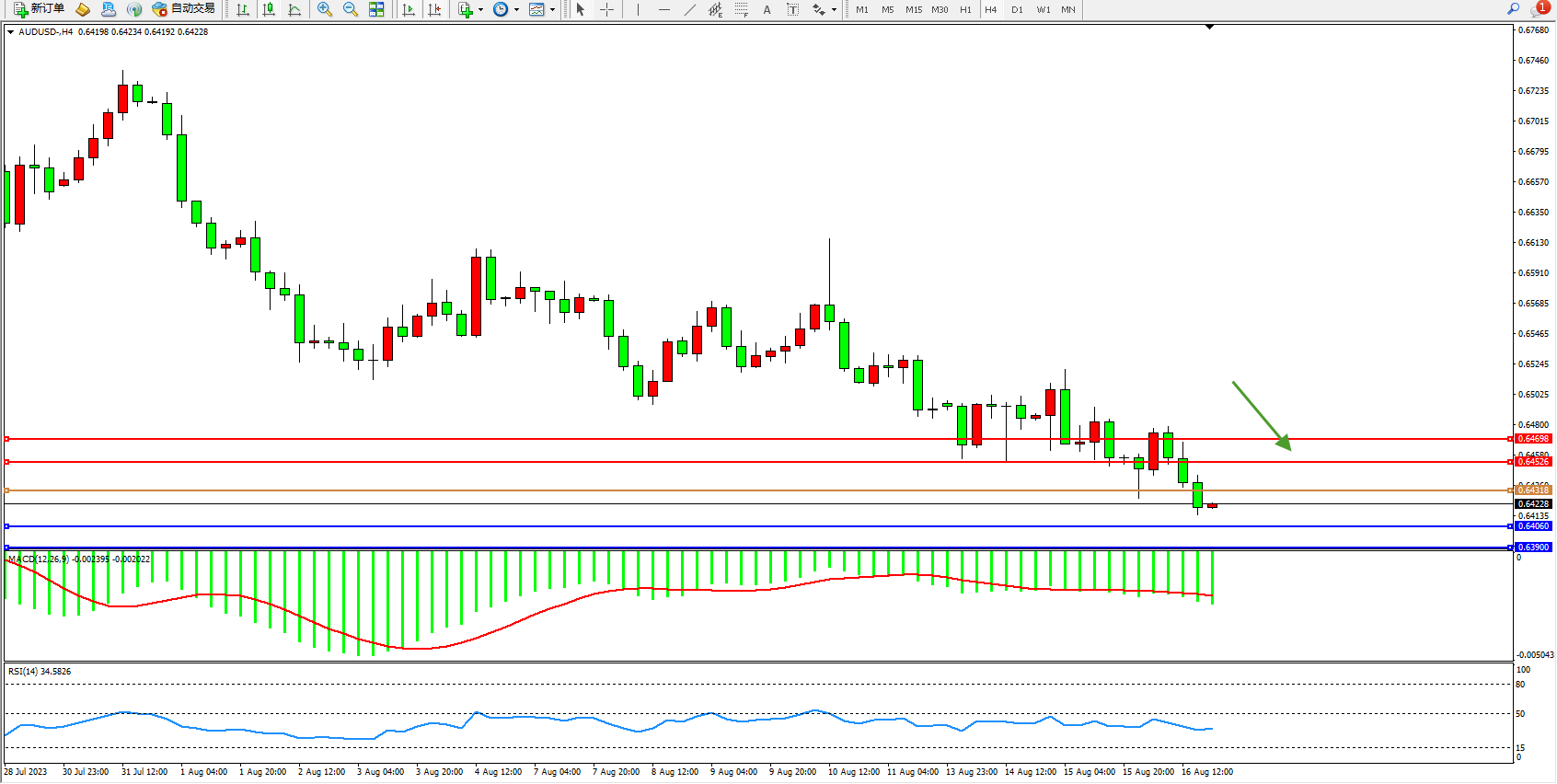Select the crosshair tool

pyautogui.click(x=607, y=9)
